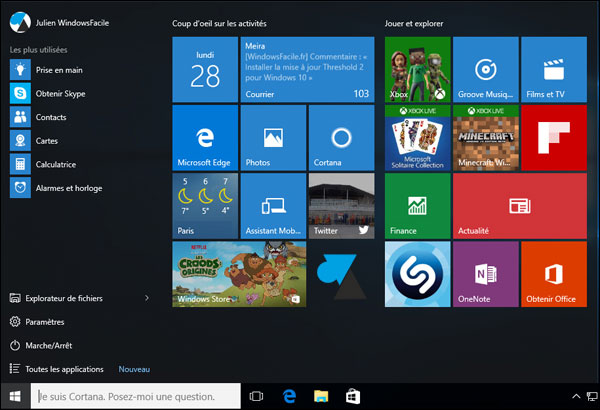Open the red Flipboard tile
The image size is (600, 410).
[554, 138]
